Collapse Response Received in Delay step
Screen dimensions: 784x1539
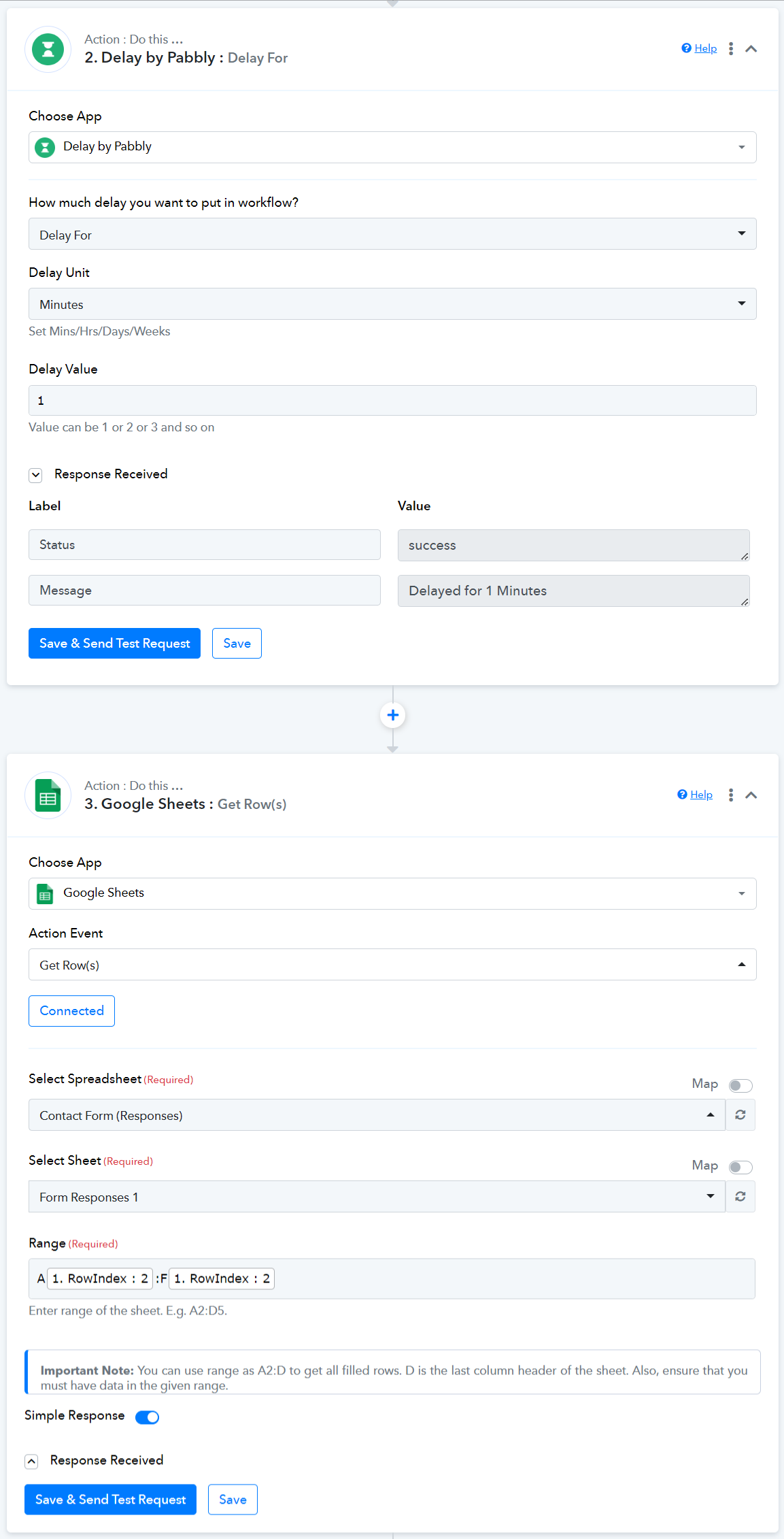(35, 475)
